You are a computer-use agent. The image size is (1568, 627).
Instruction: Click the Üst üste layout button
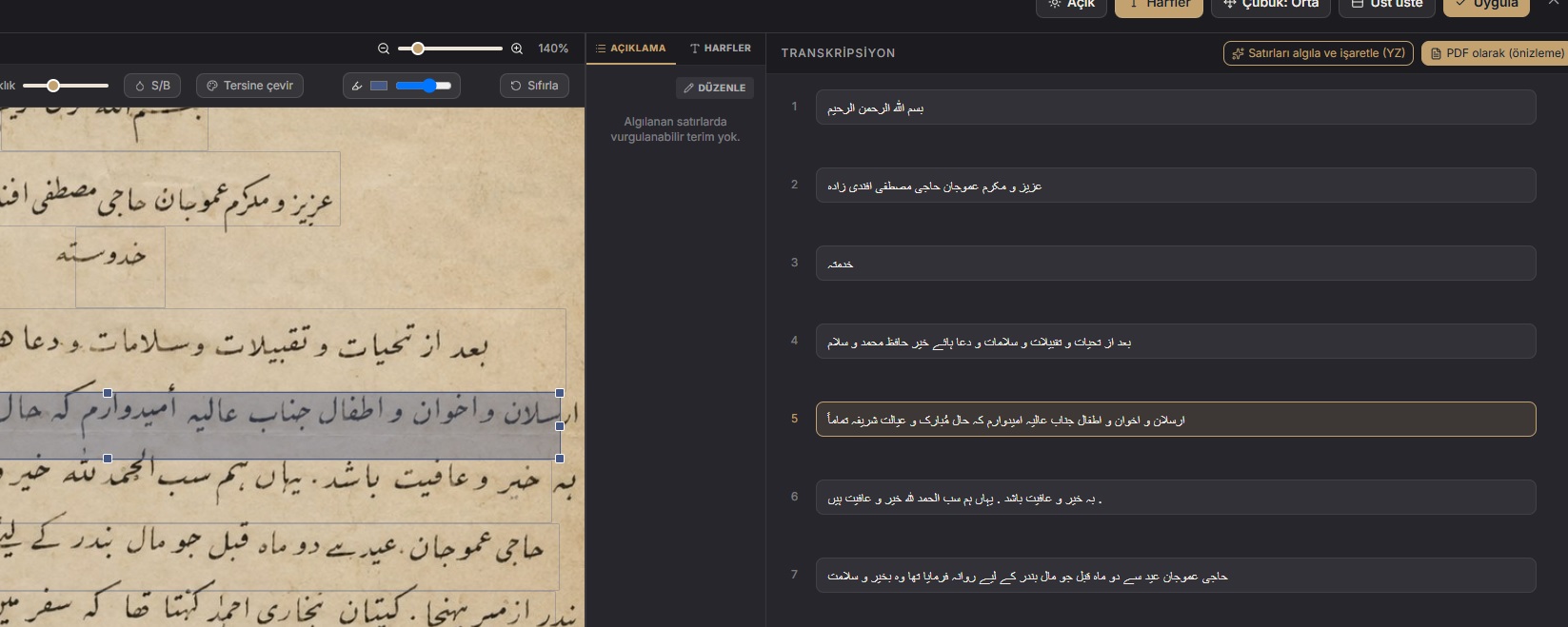(x=1387, y=6)
